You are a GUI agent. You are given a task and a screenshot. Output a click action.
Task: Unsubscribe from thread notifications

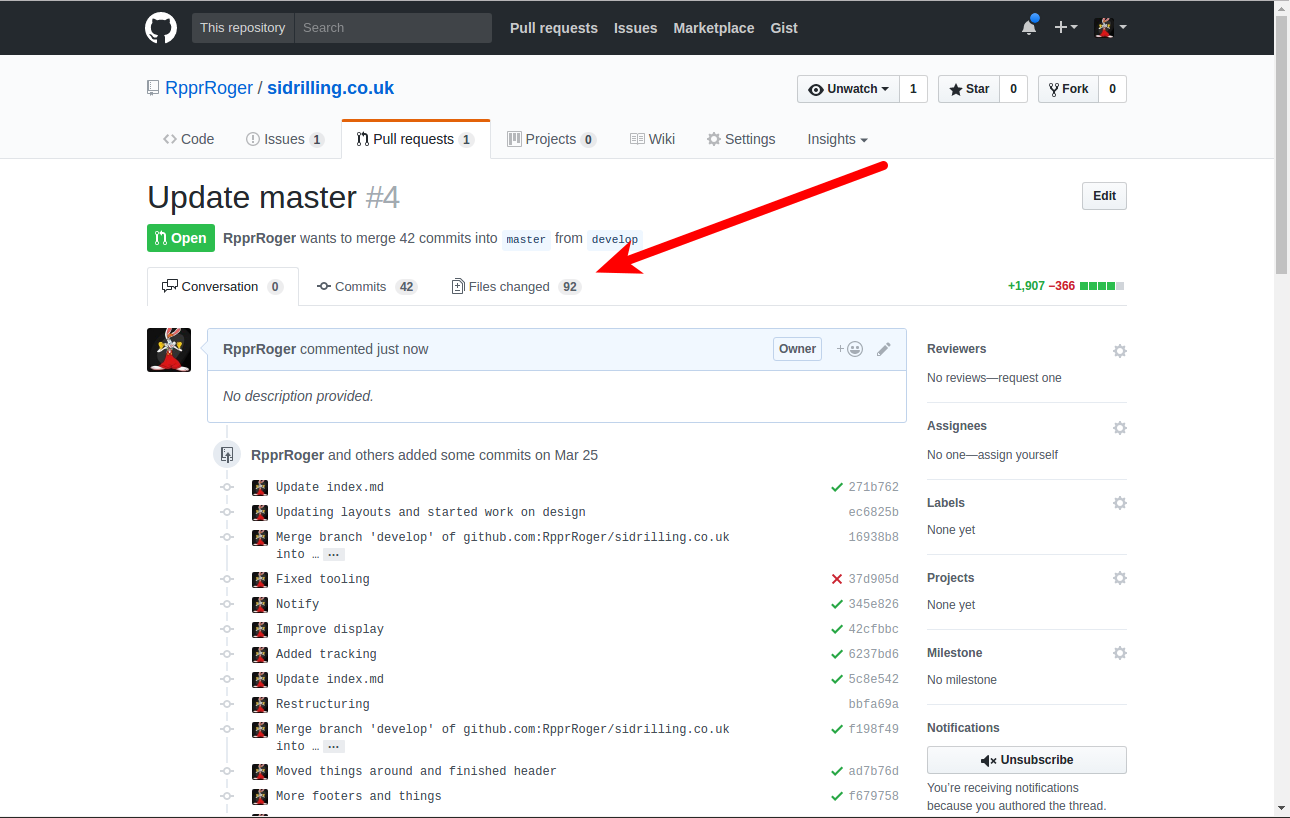coord(1027,760)
